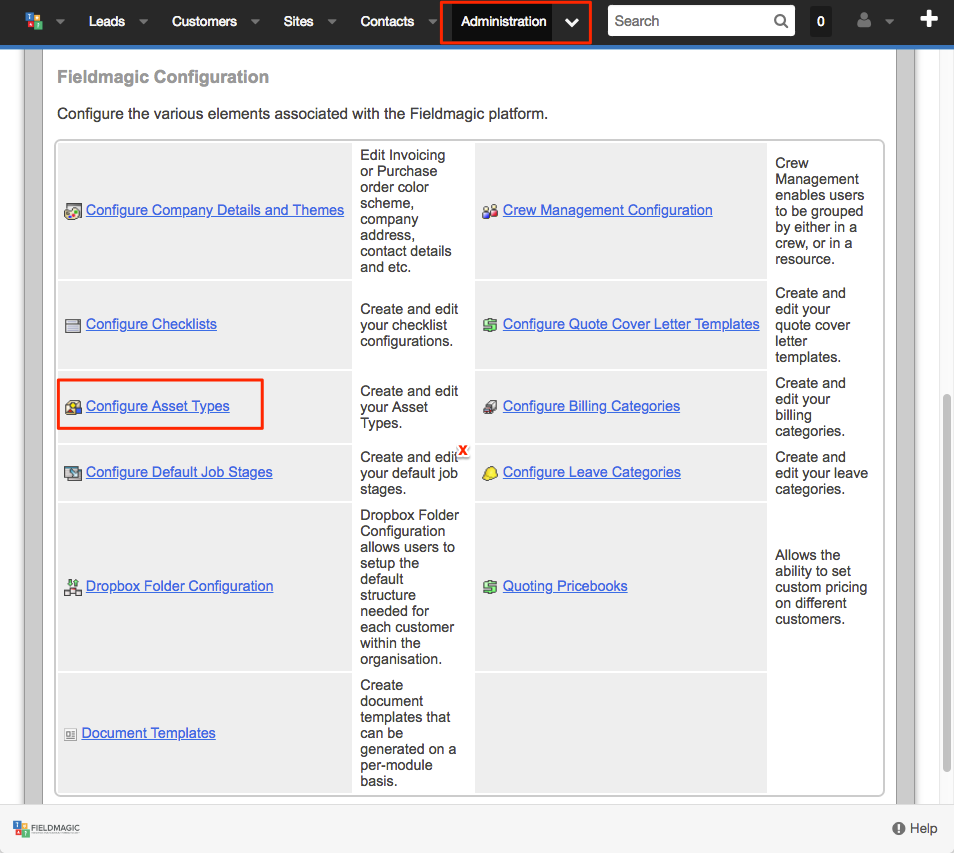Click the Document Templates icon

tap(71, 734)
